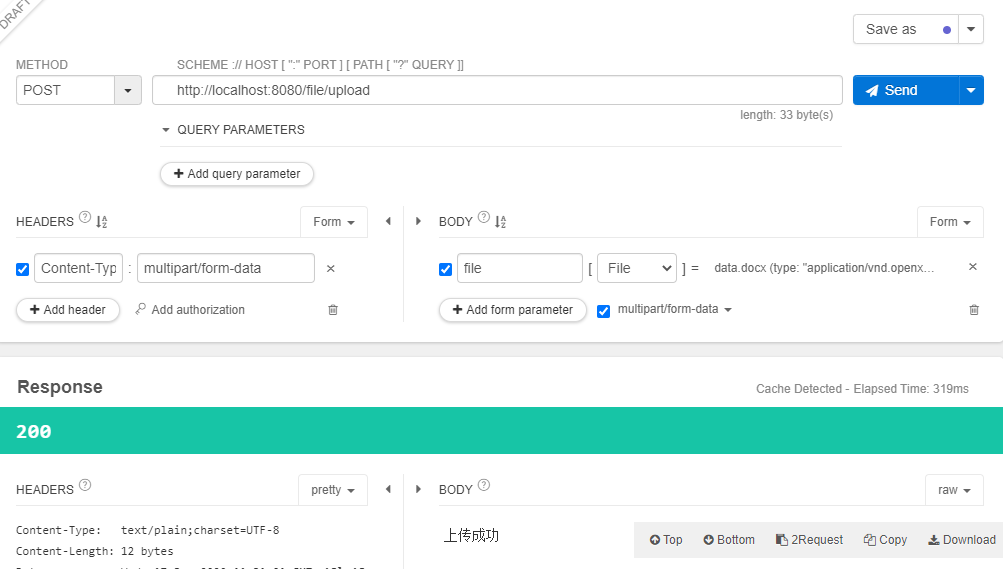Image resolution: width=1003 pixels, height=569 pixels.
Task: Collapse the request headers pane left arrow
Action: click(388, 221)
